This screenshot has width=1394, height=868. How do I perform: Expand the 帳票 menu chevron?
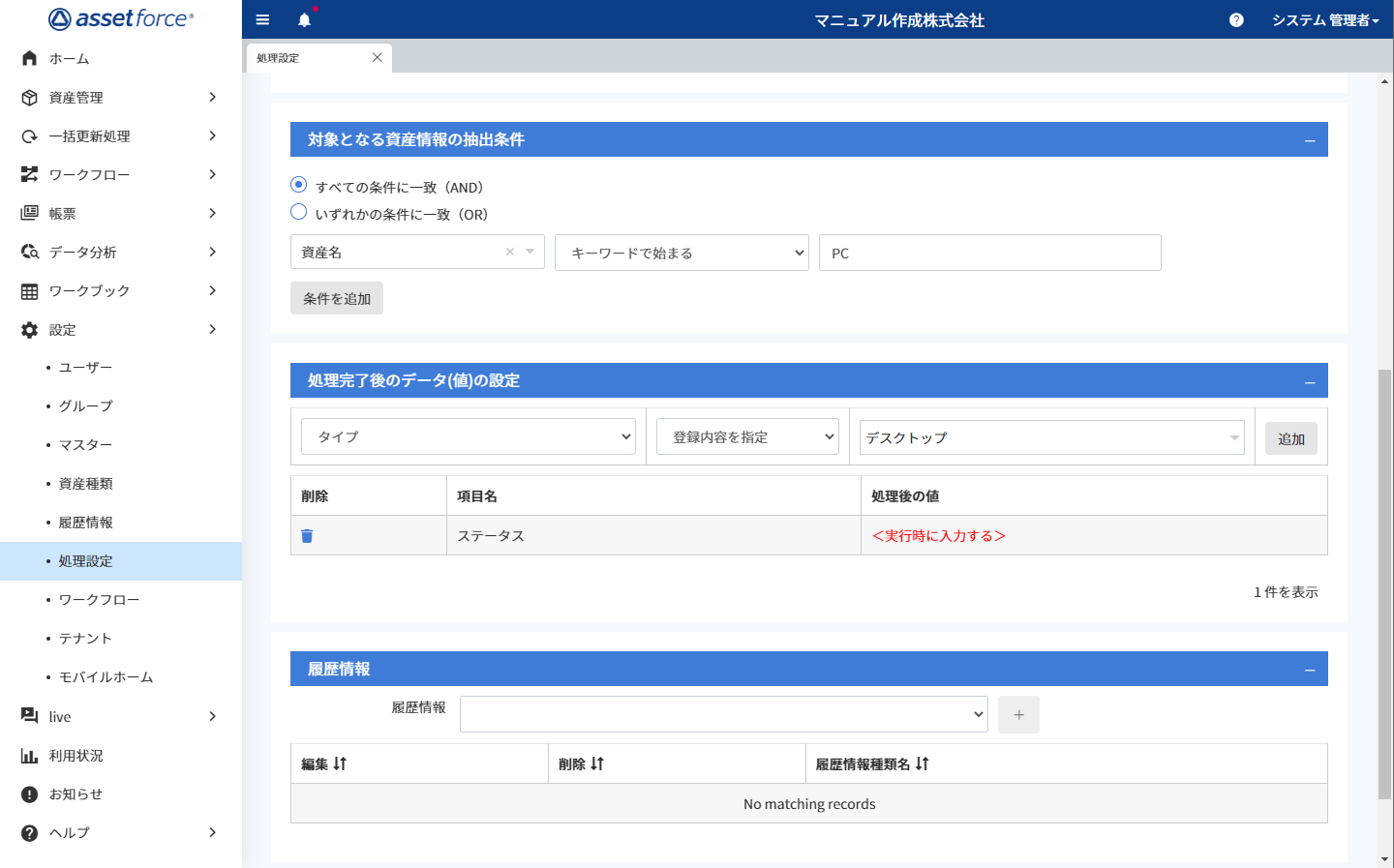click(x=212, y=213)
